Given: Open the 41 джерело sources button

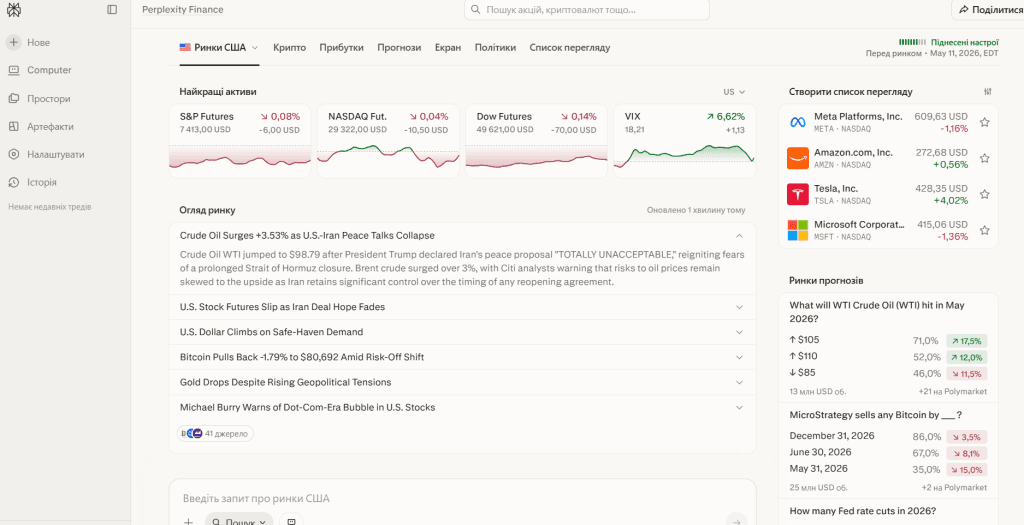Looking at the screenshot, I should [216, 433].
